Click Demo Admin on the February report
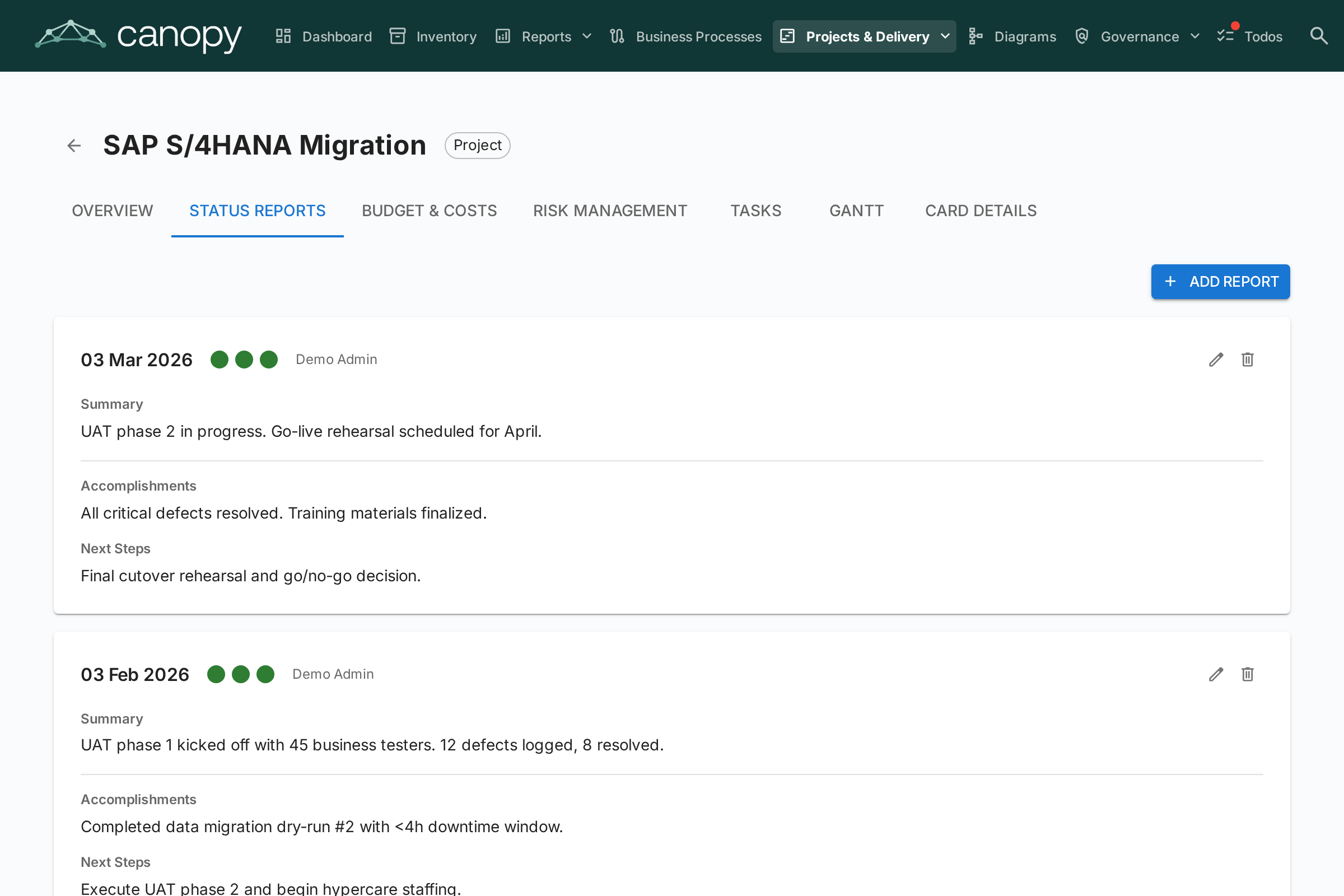This screenshot has height=896, width=1344. click(x=333, y=674)
